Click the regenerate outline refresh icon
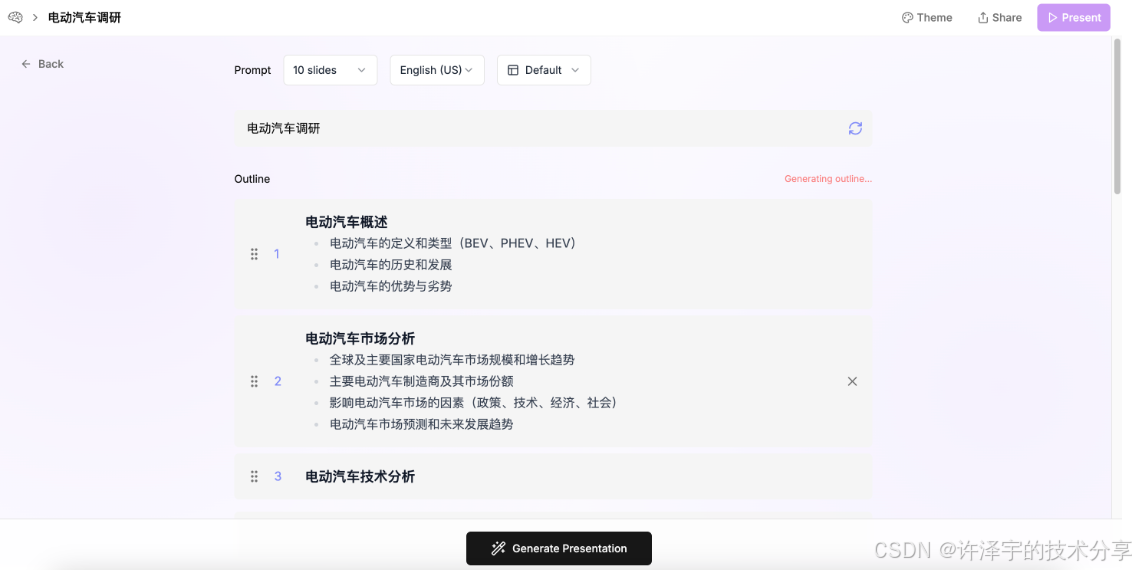1136x570 pixels. (855, 128)
